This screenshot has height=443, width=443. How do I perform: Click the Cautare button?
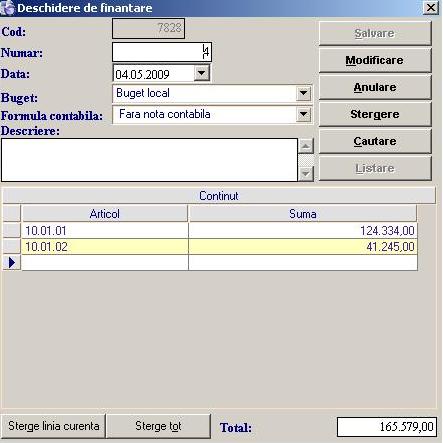375,141
